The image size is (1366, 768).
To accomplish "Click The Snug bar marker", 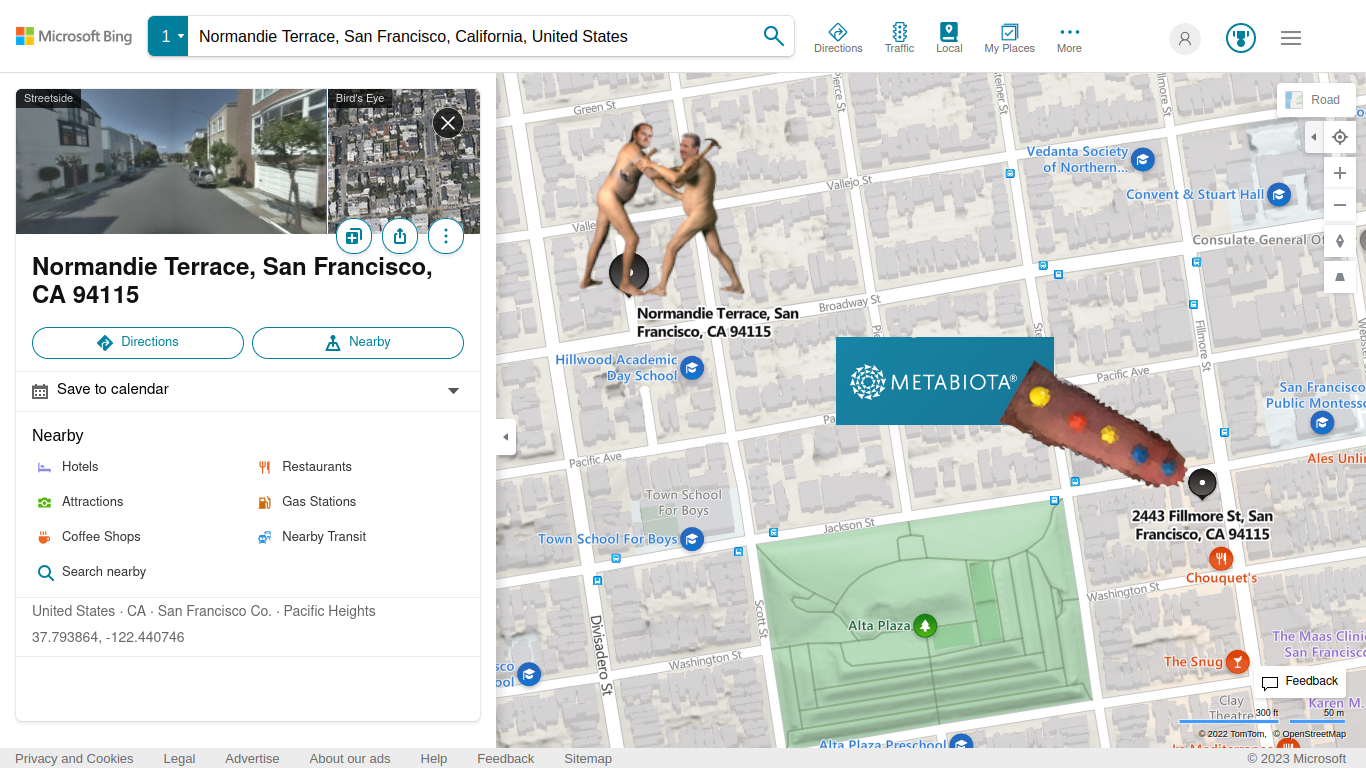I will pos(1238,662).
